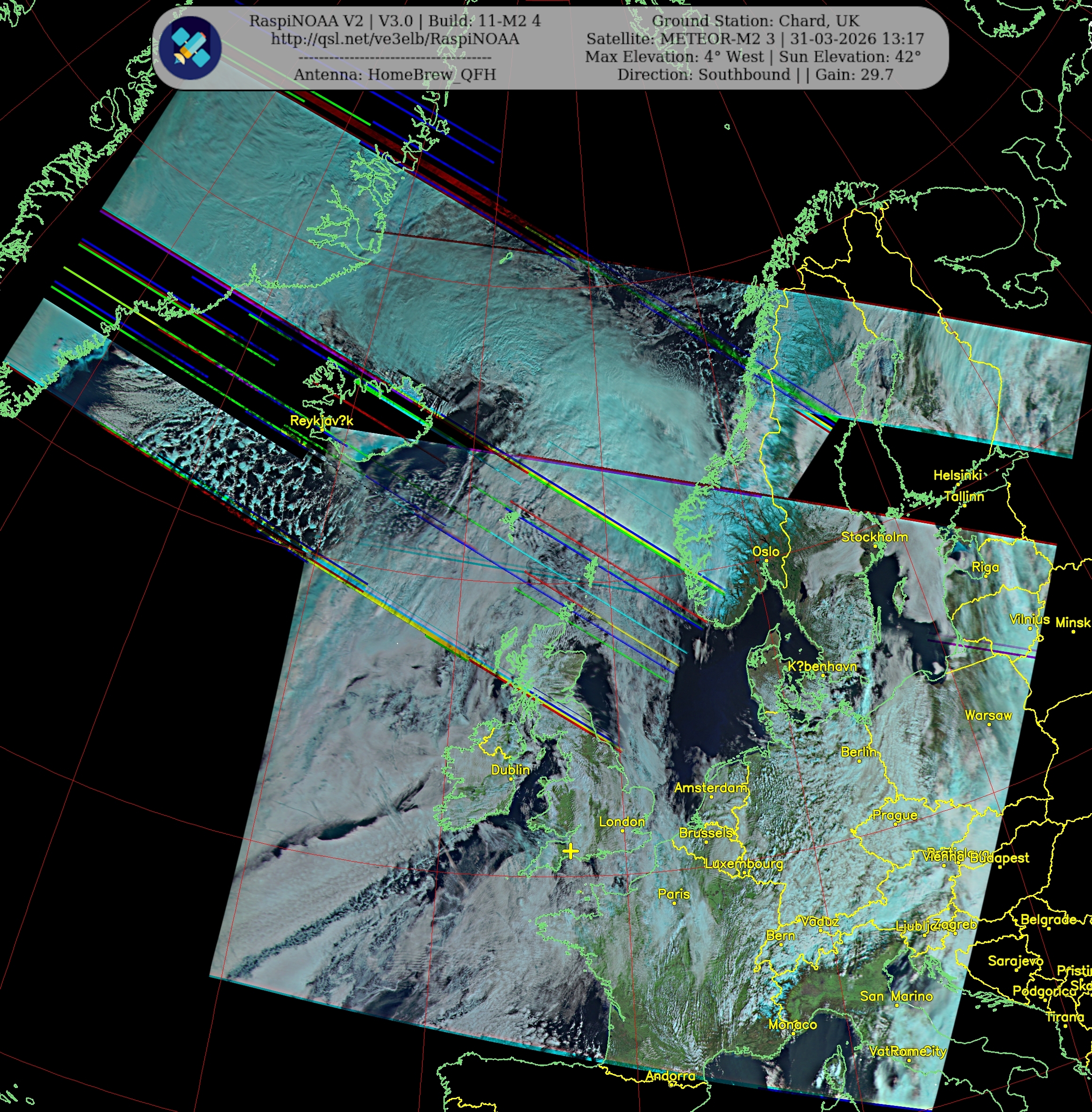Click the Monaco label near coast
1092x1112 pixels.
(792, 1024)
